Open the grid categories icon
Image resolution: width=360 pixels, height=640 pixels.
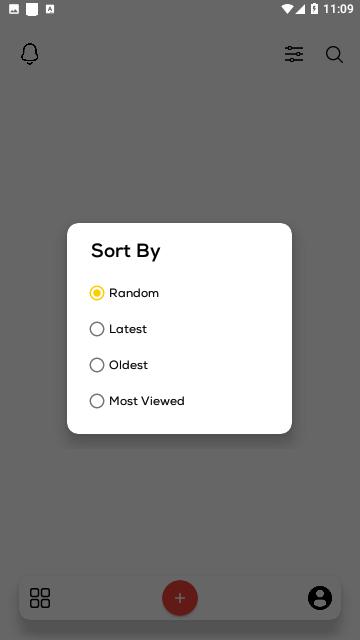(x=40, y=598)
